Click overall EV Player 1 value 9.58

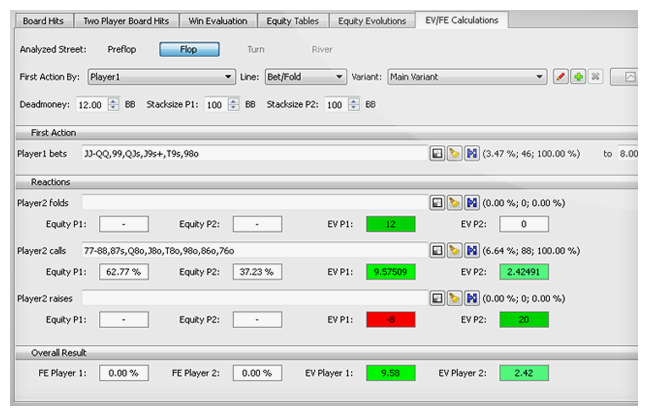point(391,373)
